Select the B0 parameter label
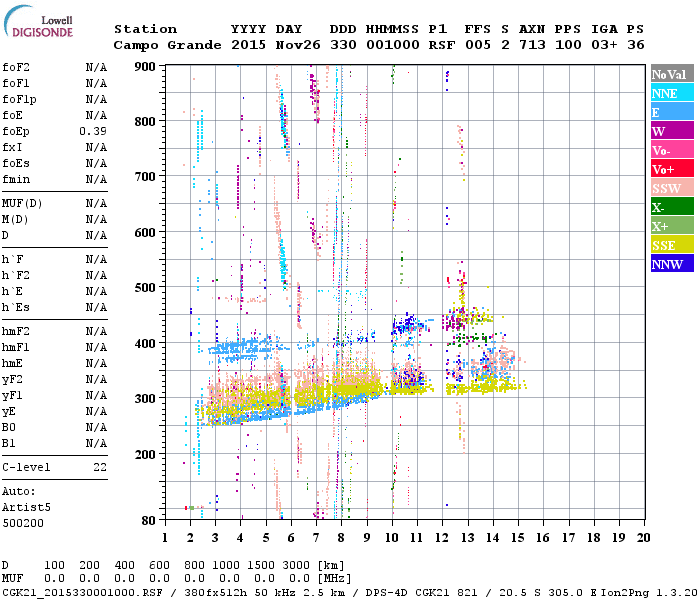The width and height of the screenshot is (700, 600). click(x=9, y=427)
